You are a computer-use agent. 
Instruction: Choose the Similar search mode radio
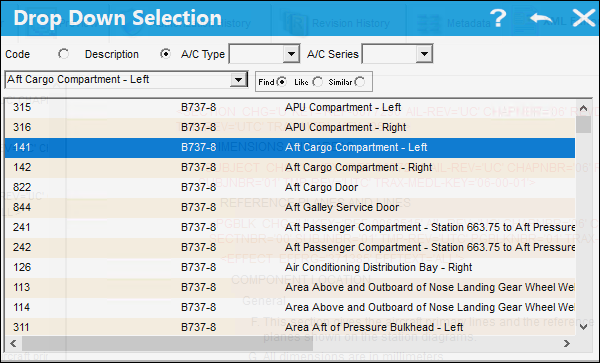coord(360,82)
